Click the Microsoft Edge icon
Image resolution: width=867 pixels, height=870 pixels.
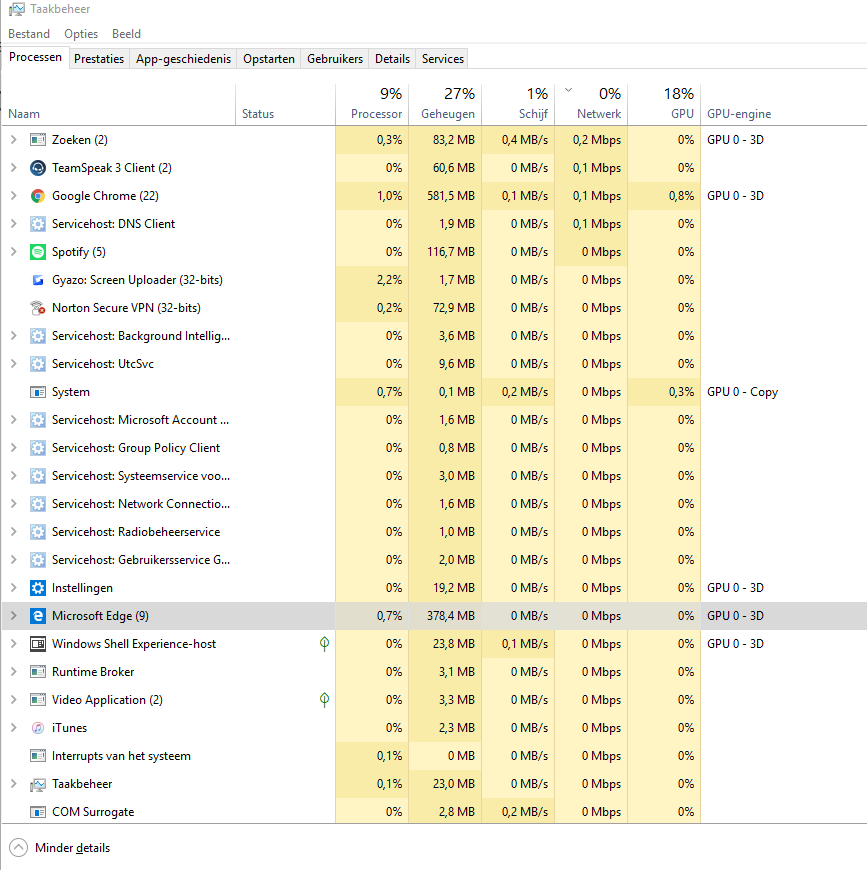click(x=38, y=616)
